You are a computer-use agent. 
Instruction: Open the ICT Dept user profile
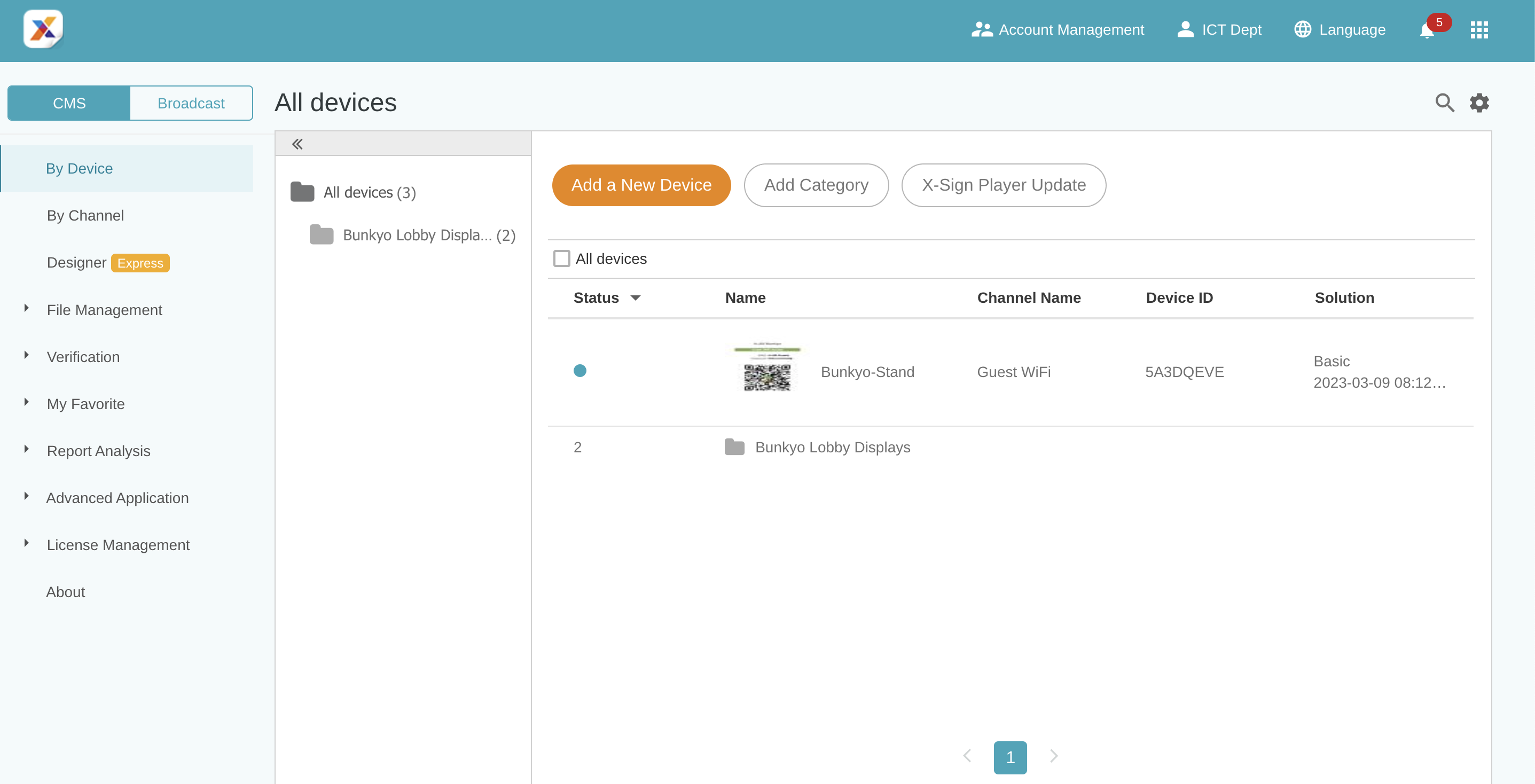pyautogui.click(x=1219, y=30)
